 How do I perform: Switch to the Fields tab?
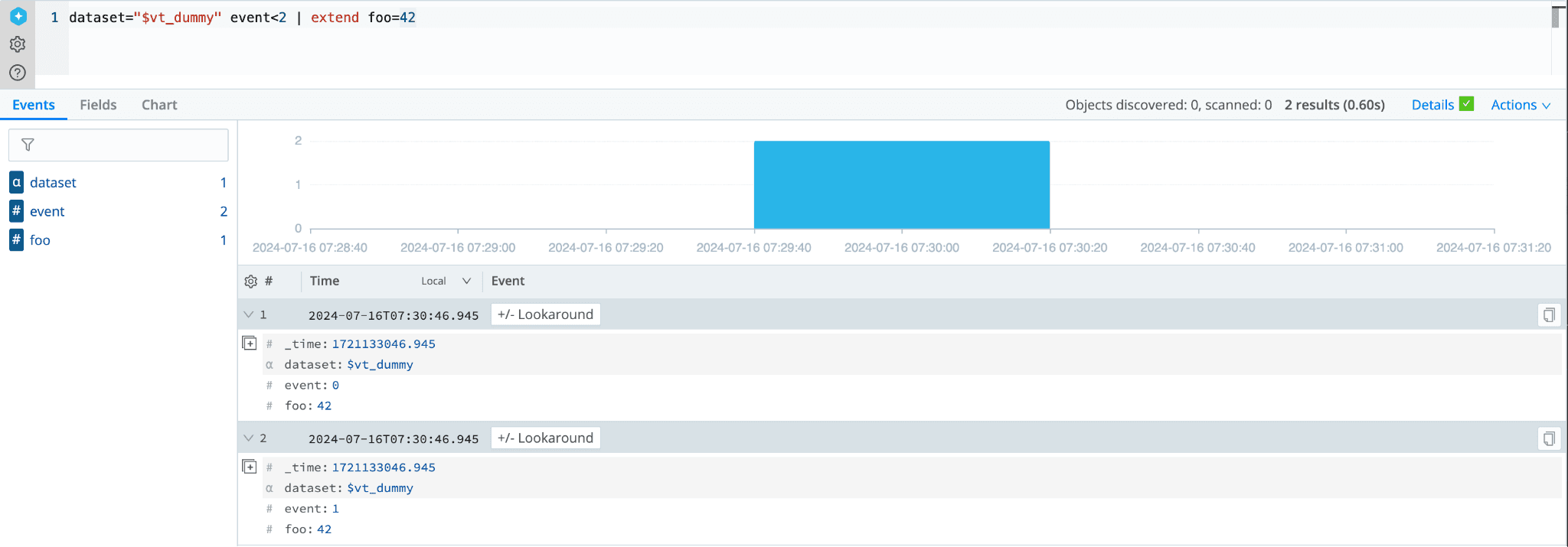(98, 105)
